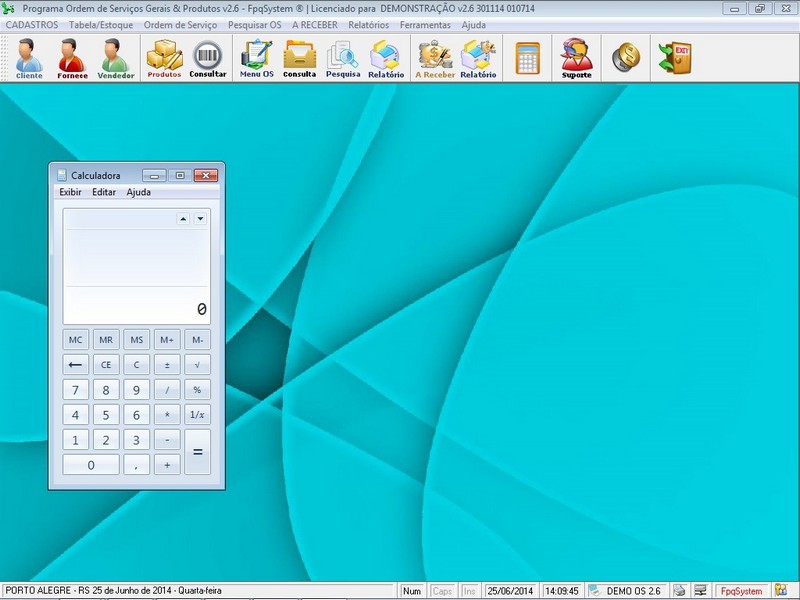Click the users icon at status bar end
Viewport: 800px width, 600px height.
pos(781,590)
